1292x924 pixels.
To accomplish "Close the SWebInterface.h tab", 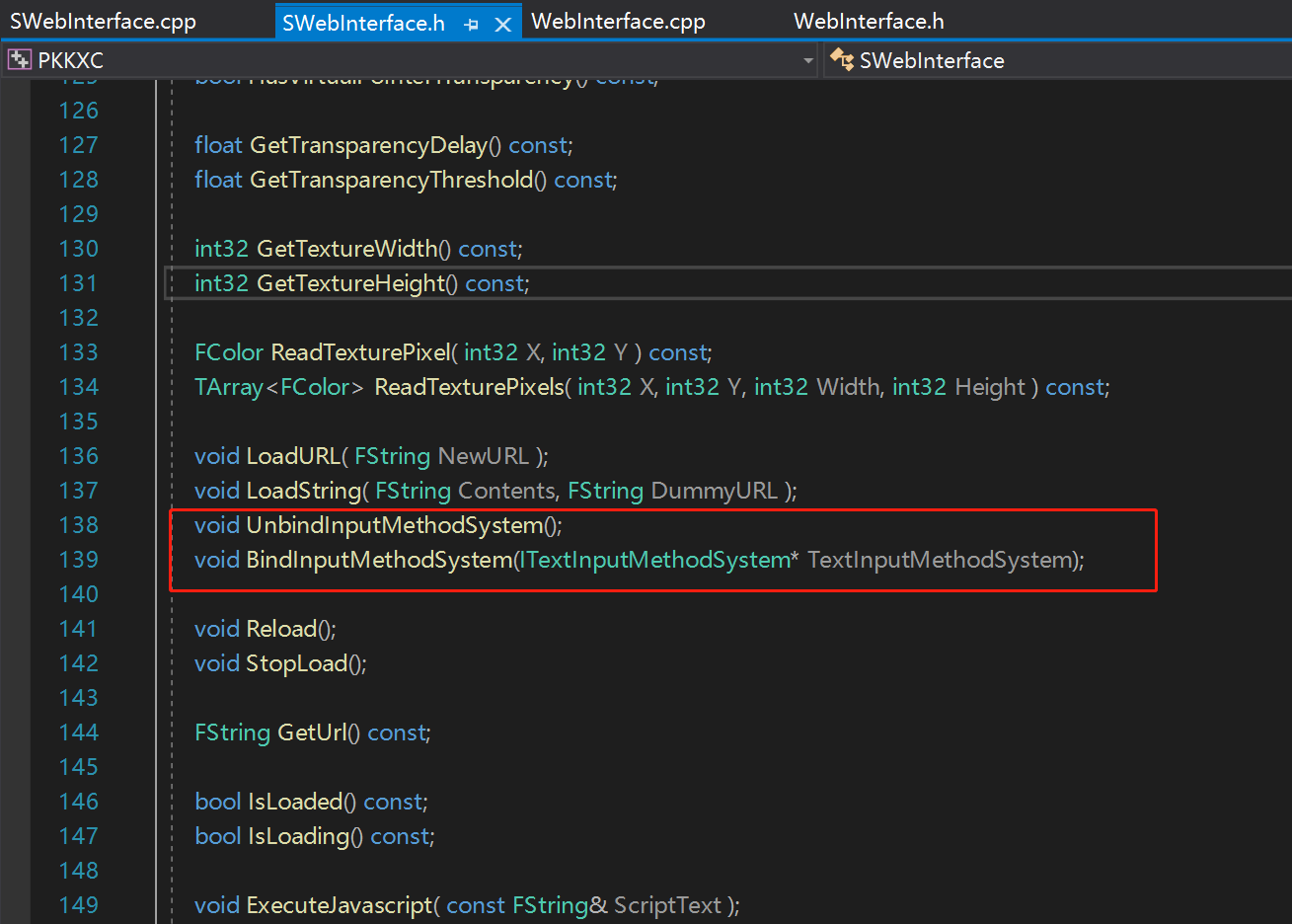I will pyautogui.click(x=502, y=25).
